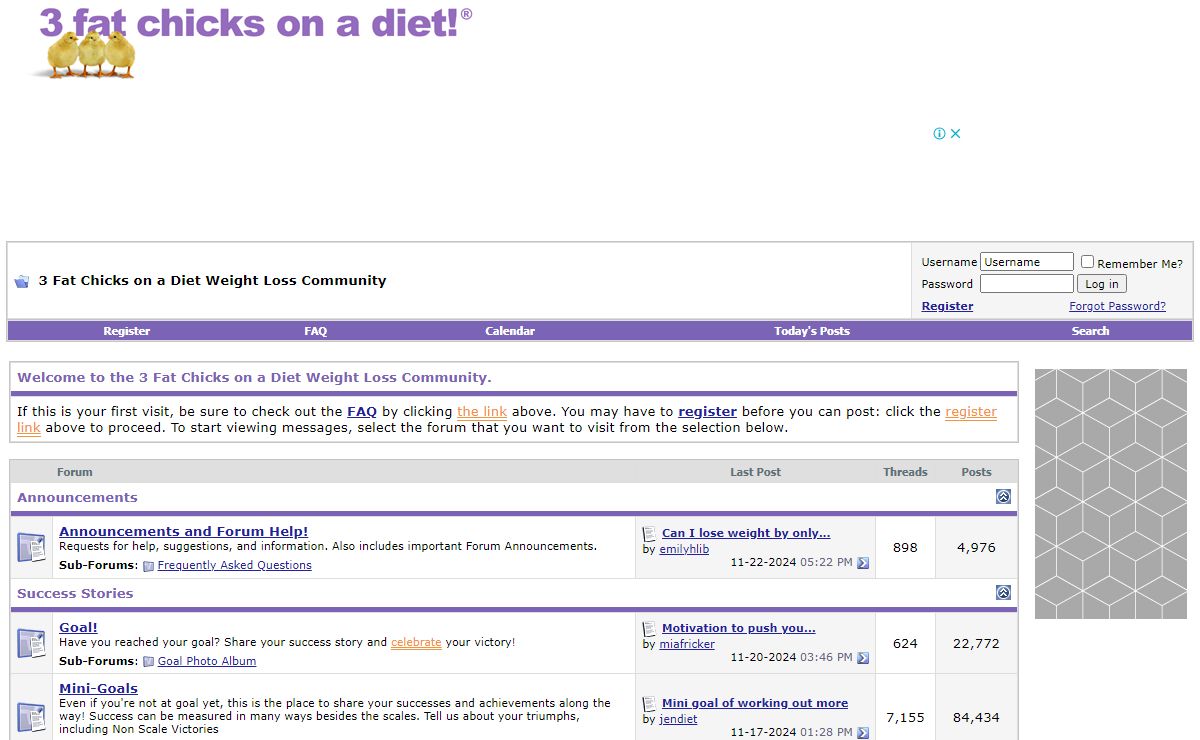Open FAQ in the navigation bar
Image resolution: width=1200 pixels, height=740 pixels.
(316, 331)
